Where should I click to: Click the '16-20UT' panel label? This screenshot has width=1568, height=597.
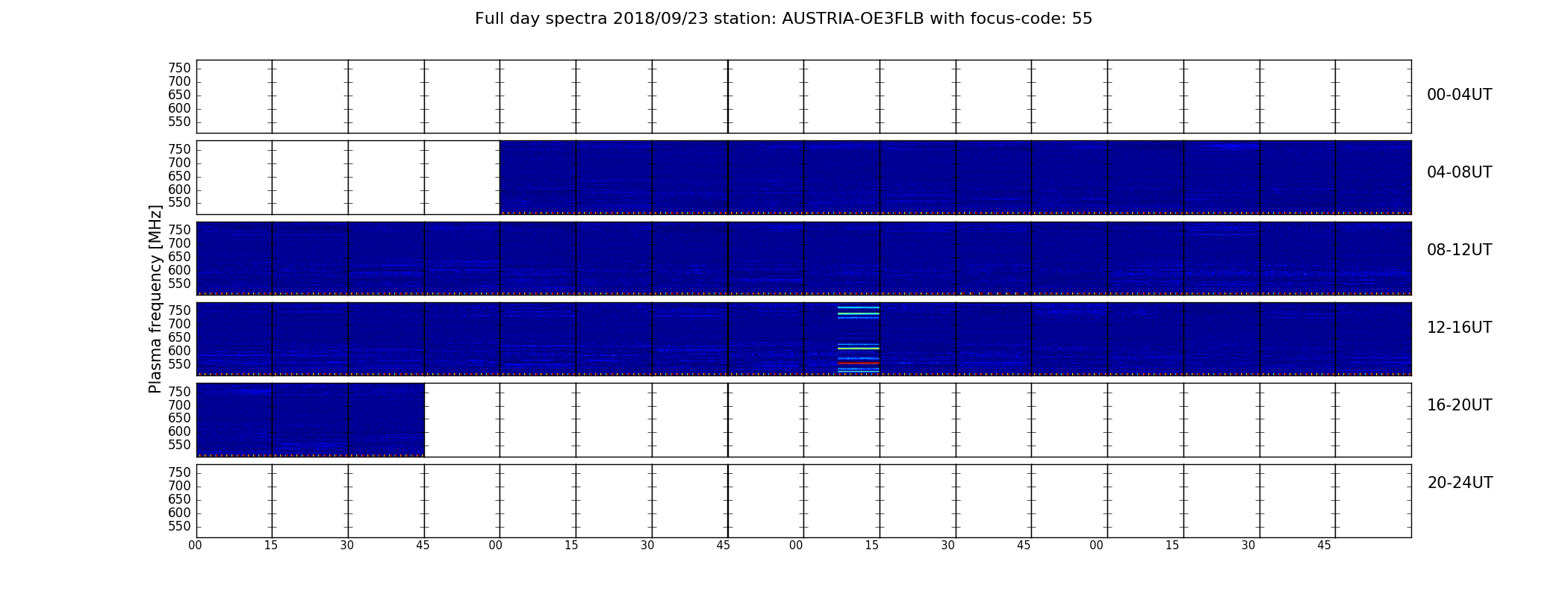click(x=1459, y=405)
